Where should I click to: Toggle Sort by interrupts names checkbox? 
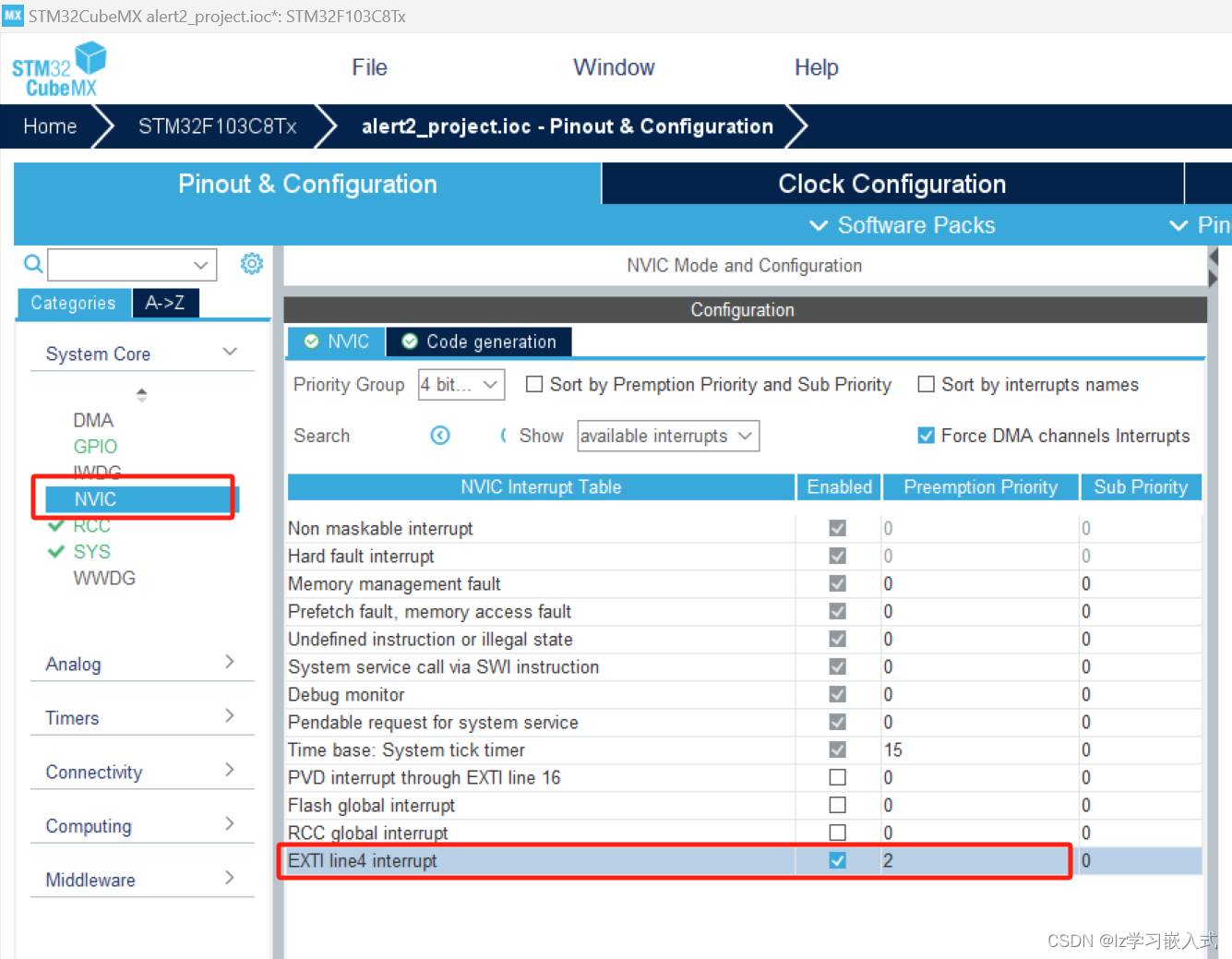click(x=926, y=384)
